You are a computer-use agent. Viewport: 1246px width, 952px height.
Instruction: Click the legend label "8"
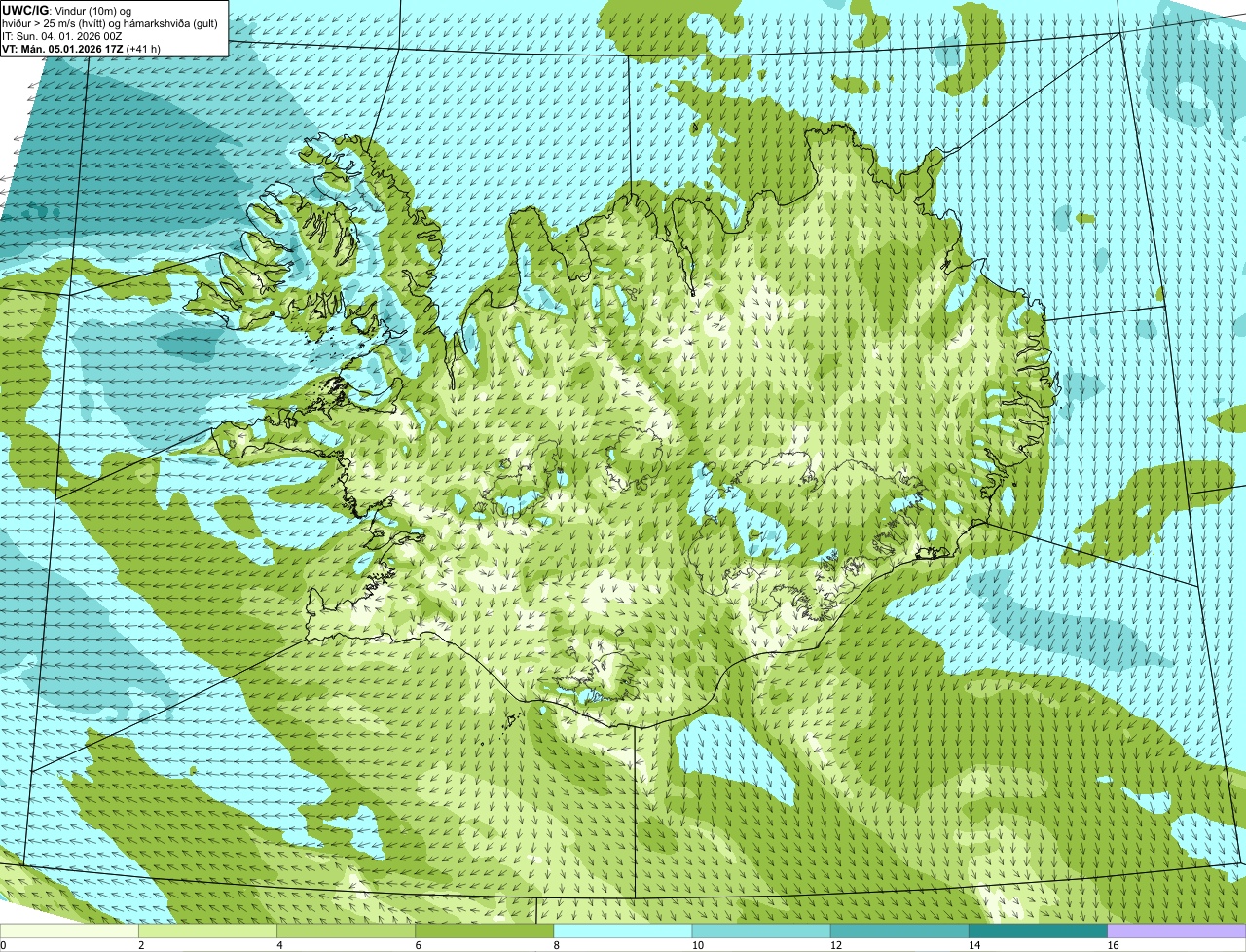[556, 945]
